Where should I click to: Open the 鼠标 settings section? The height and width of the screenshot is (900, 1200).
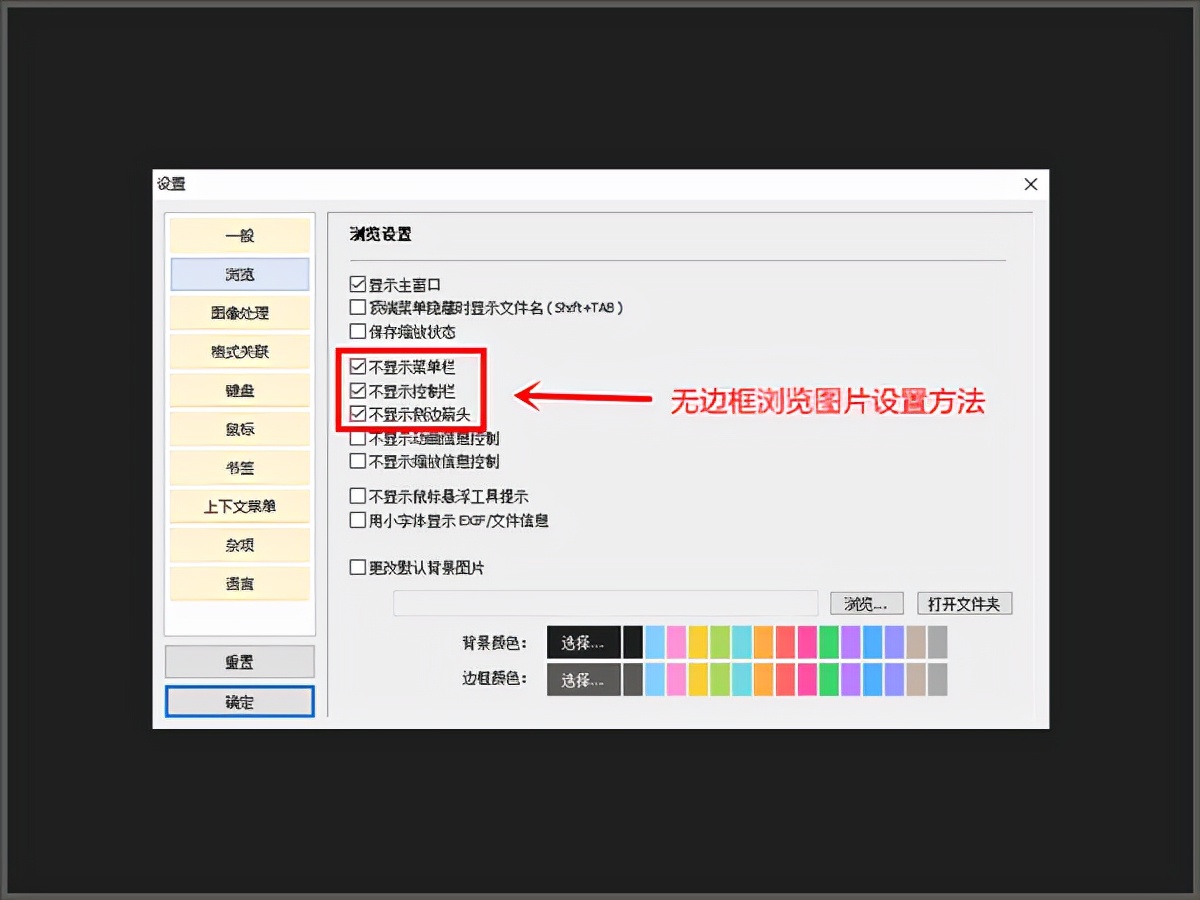pos(239,428)
